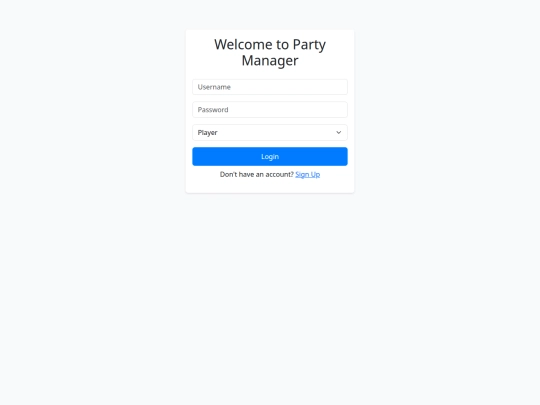Click the blank page background below the card
540x405 pixels.
[270, 293]
